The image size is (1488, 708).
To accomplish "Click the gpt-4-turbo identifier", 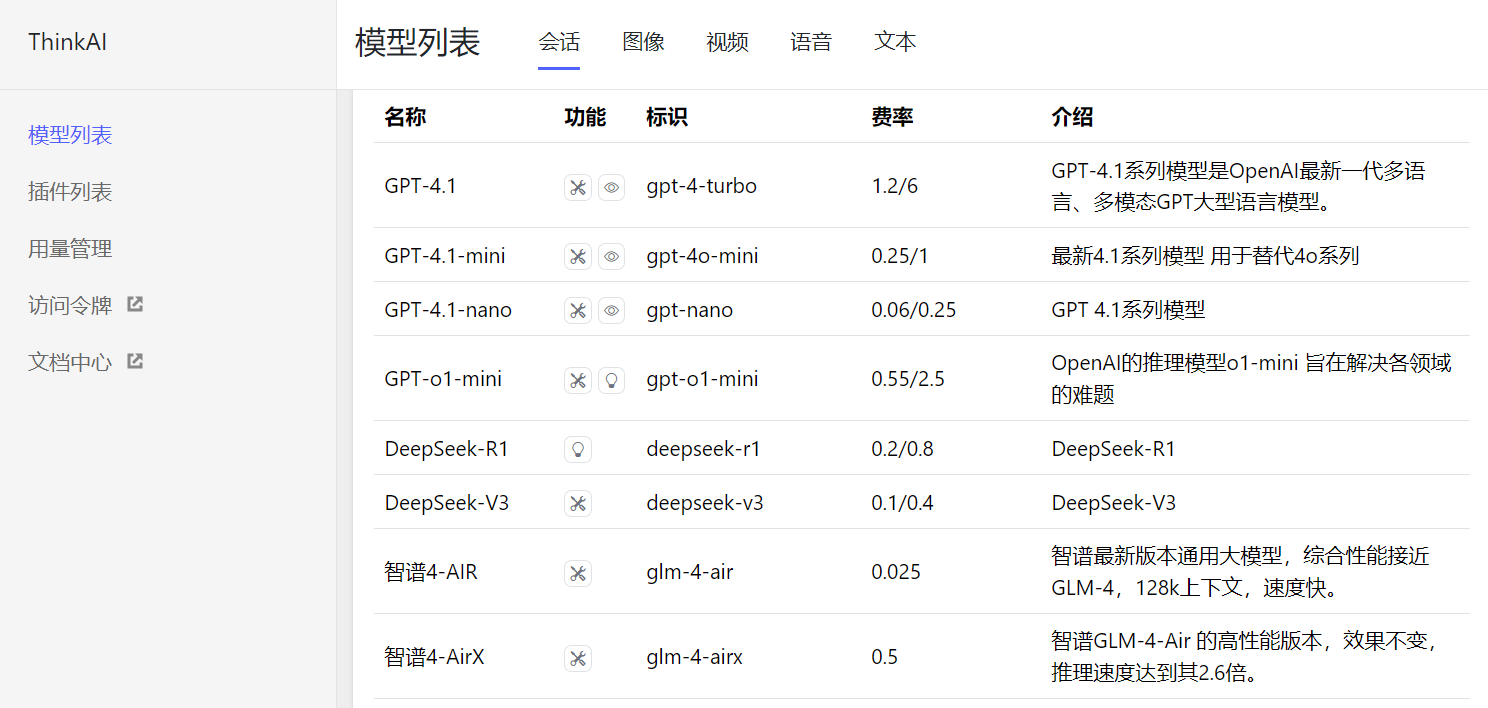I will click(x=701, y=186).
